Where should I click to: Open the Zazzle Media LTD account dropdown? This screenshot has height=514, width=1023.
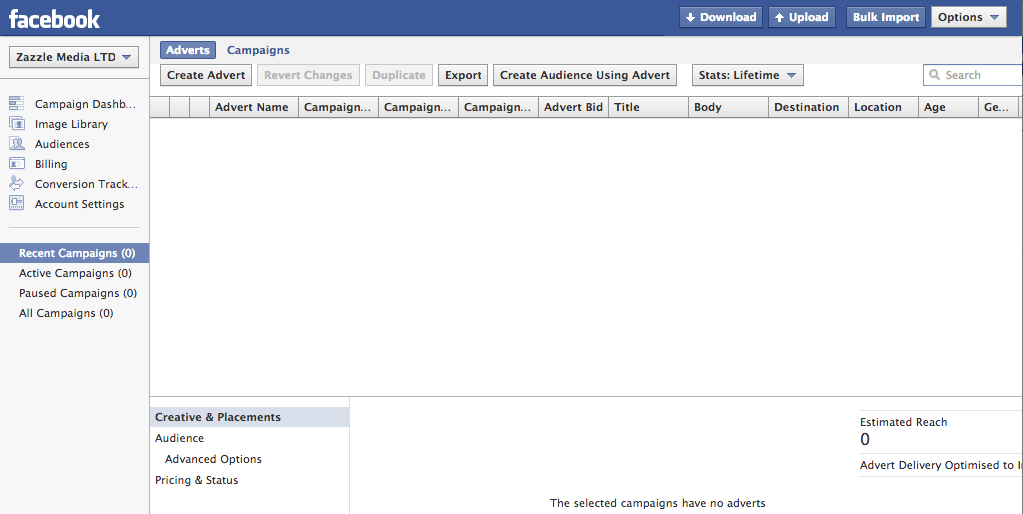point(74,57)
